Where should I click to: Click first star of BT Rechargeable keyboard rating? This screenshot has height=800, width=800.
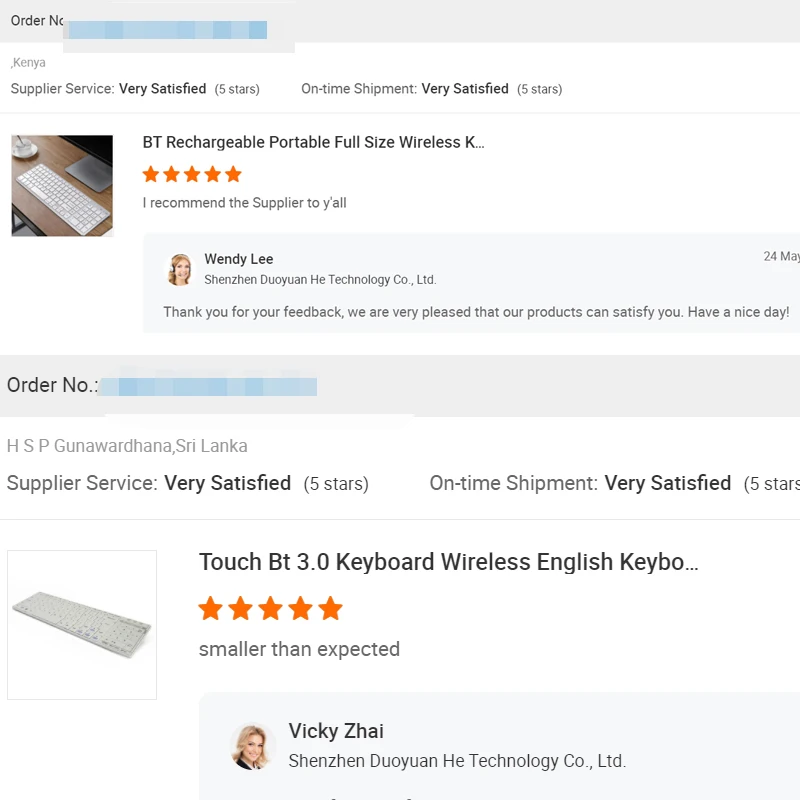pyautogui.click(x=151, y=175)
